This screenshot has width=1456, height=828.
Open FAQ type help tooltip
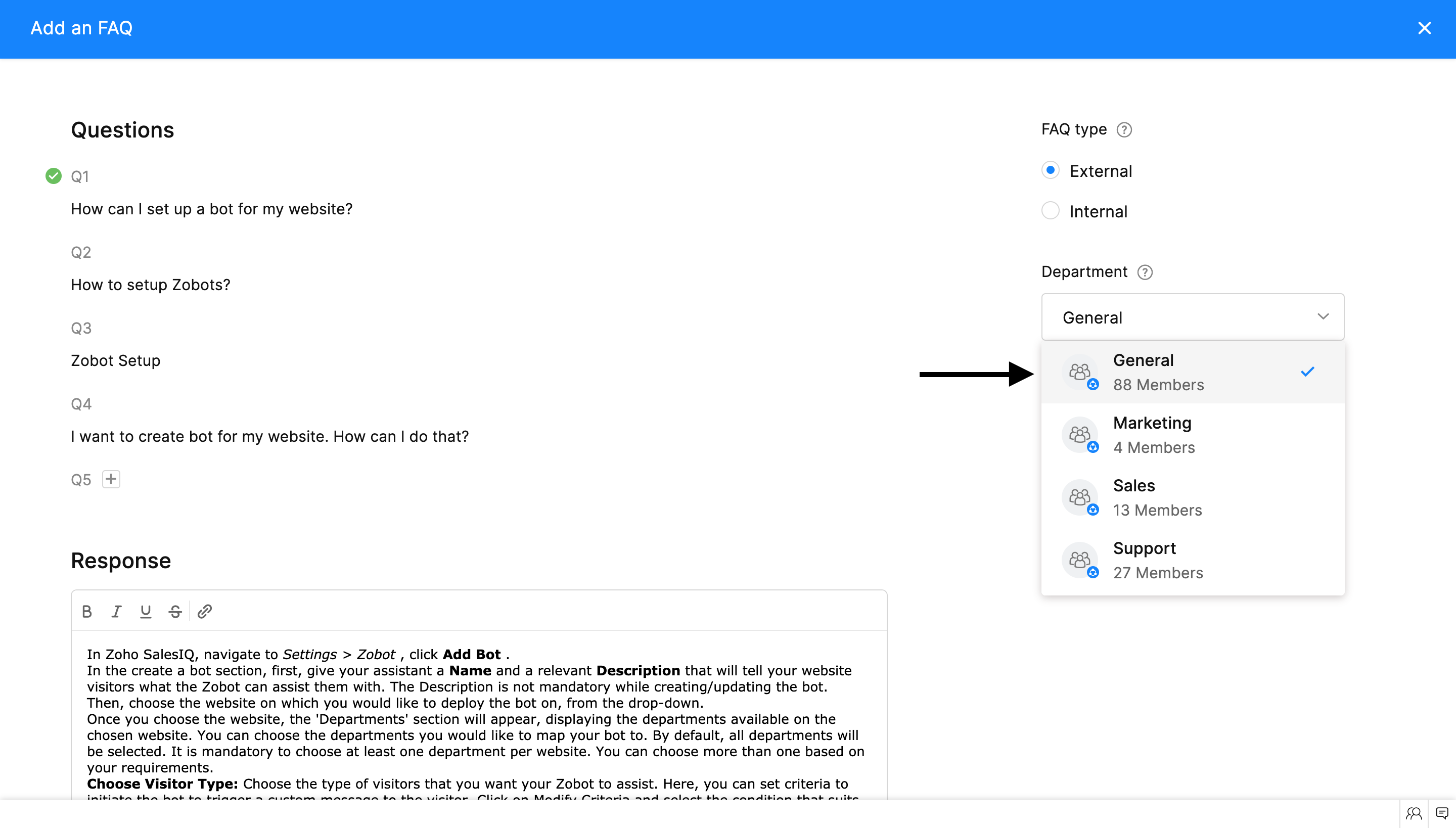[x=1124, y=130]
